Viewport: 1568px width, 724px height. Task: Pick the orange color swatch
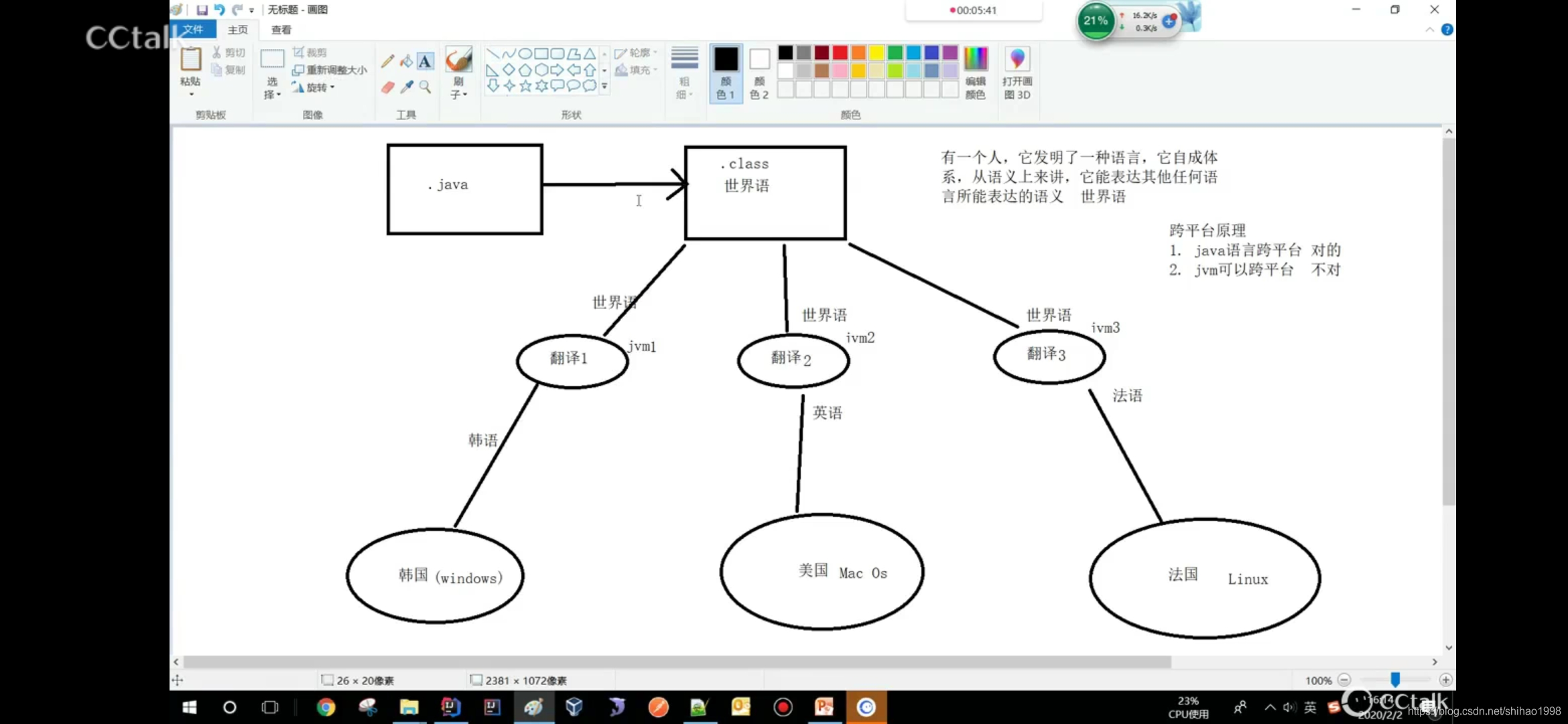(858, 52)
